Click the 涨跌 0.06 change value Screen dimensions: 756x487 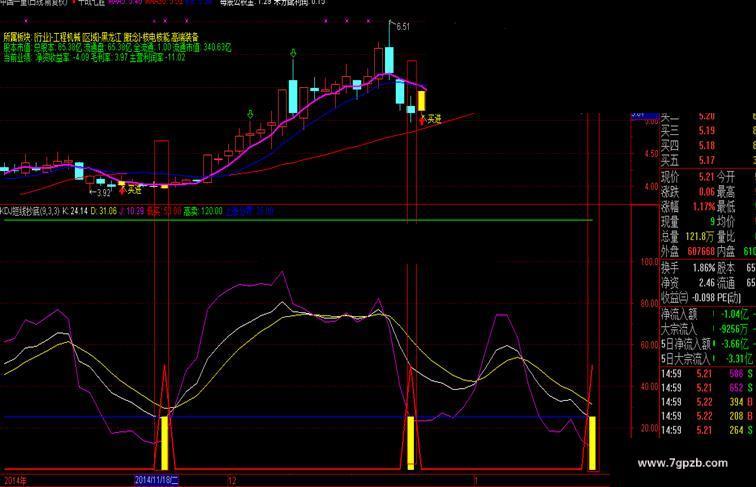(x=706, y=192)
